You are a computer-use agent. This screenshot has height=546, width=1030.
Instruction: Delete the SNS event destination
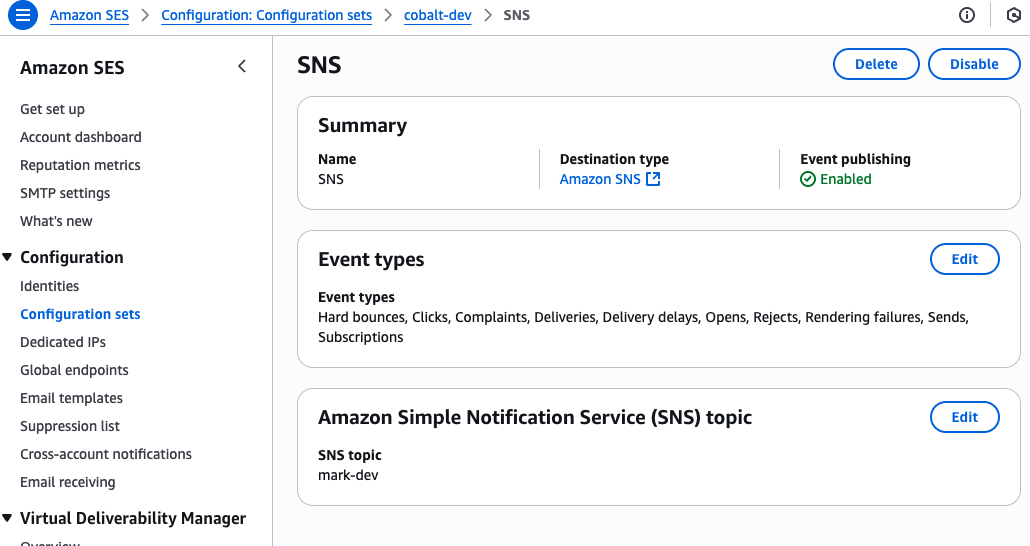(876, 64)
